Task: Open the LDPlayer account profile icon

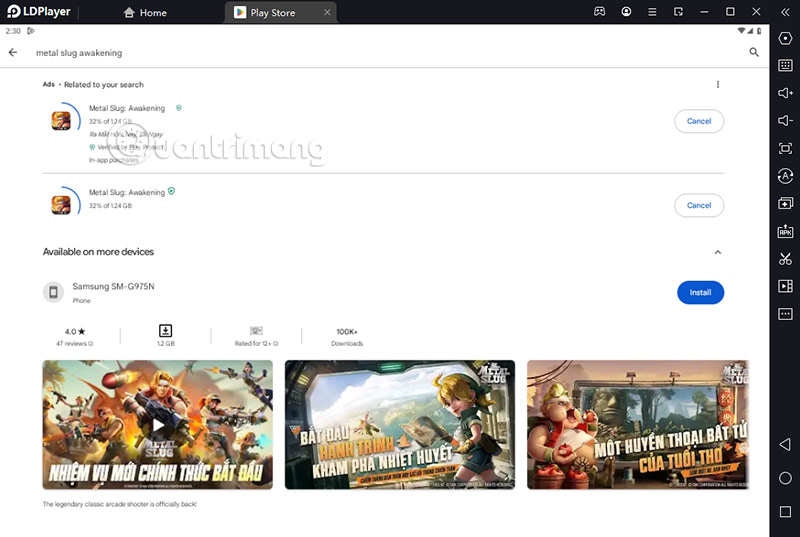Action: (x=626, y=11)
